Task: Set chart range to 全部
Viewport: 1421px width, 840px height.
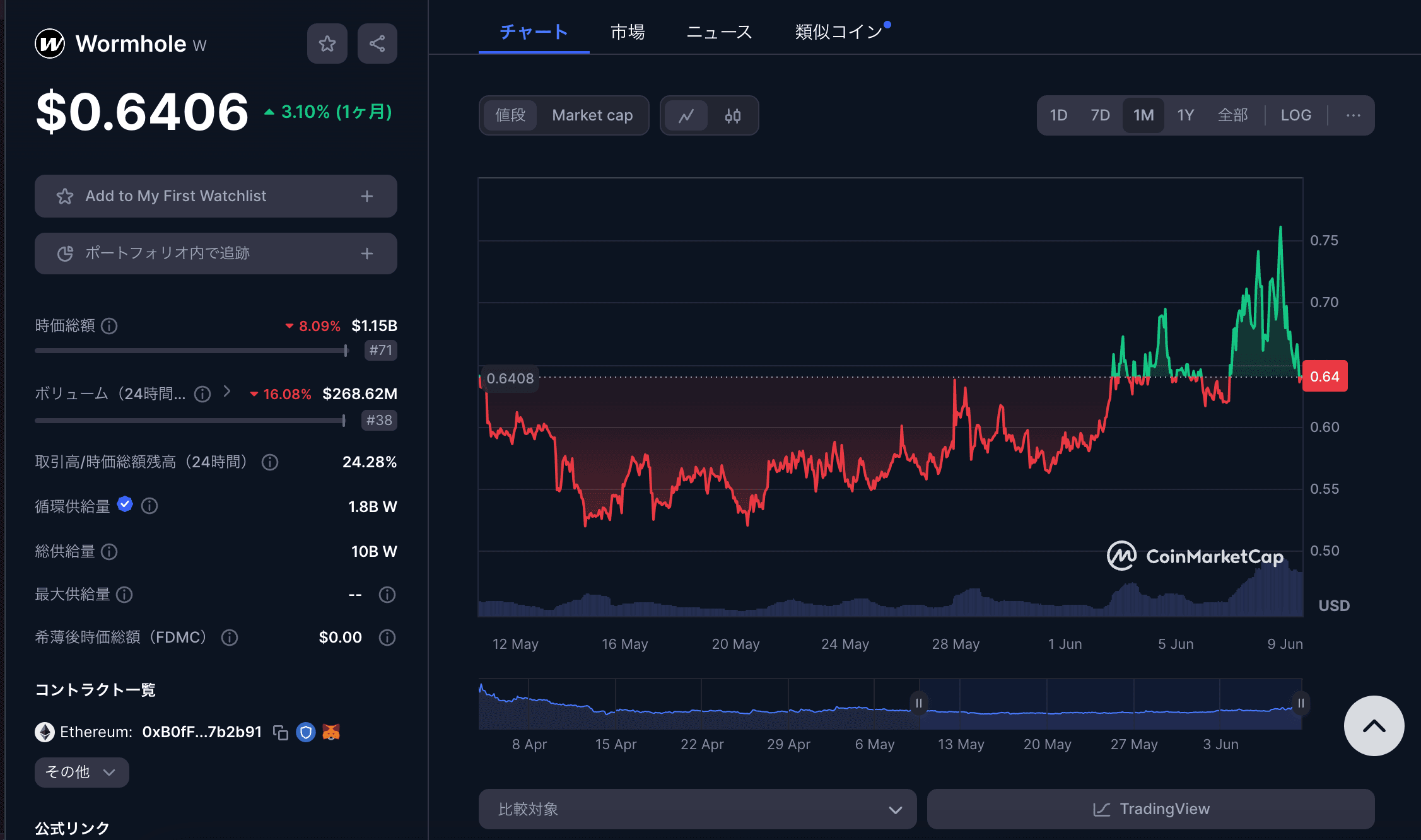Action: point(1232,115)
